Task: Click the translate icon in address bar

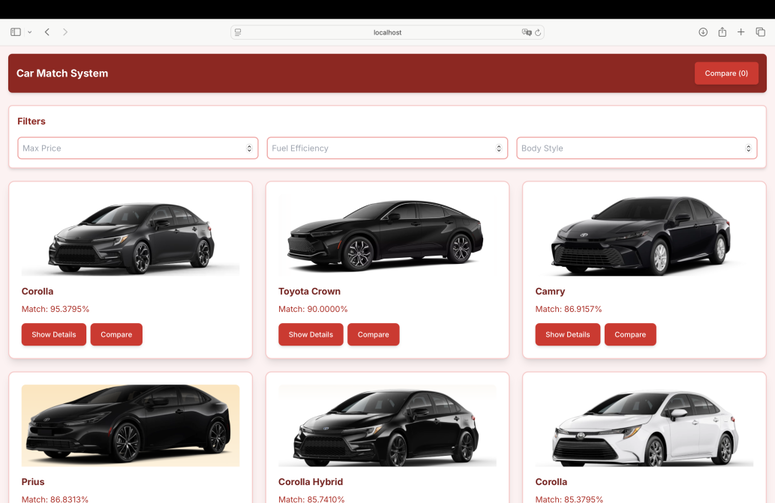Action: (526, 32)
